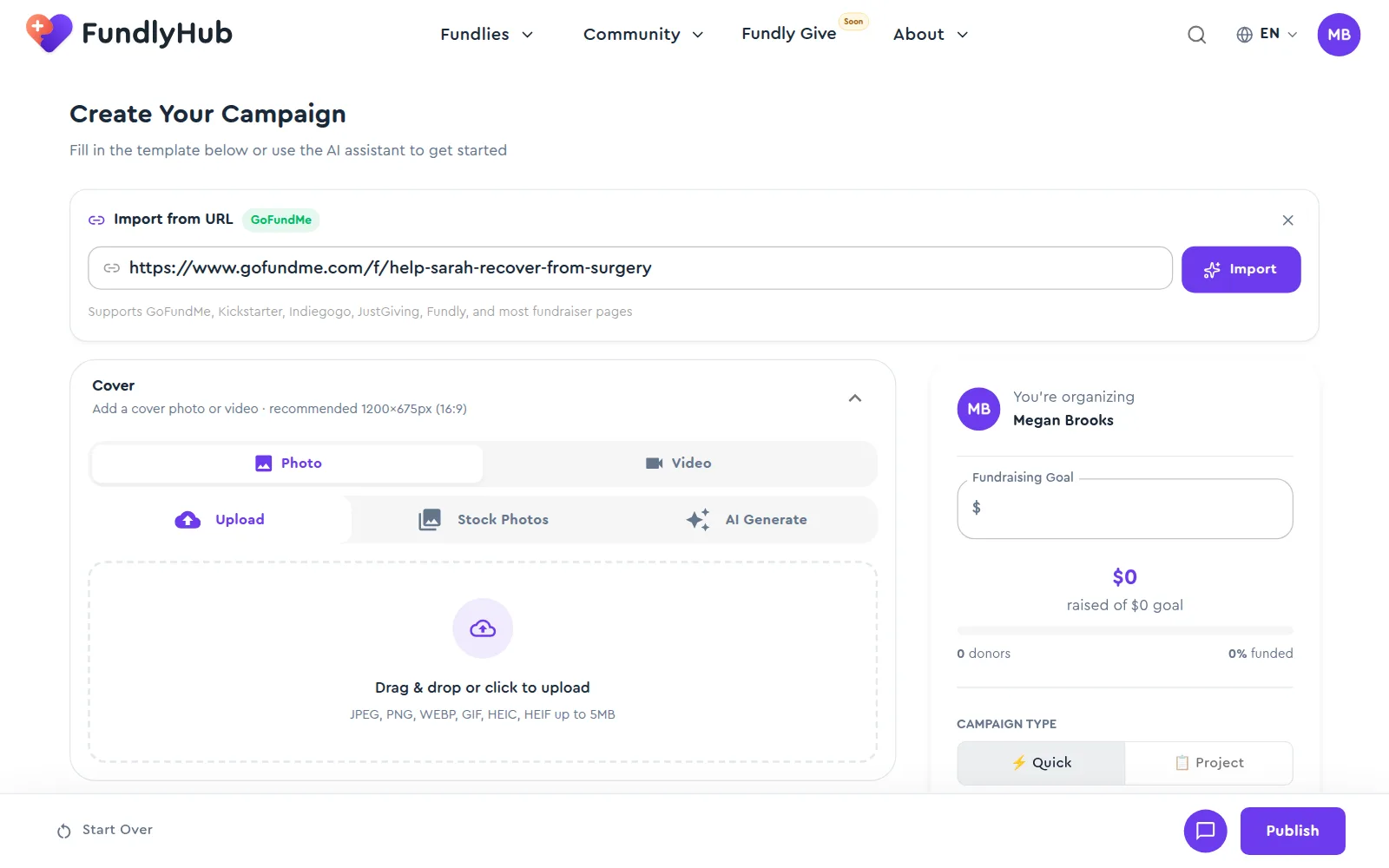Select the Stock Photos tab

[484, 520]
